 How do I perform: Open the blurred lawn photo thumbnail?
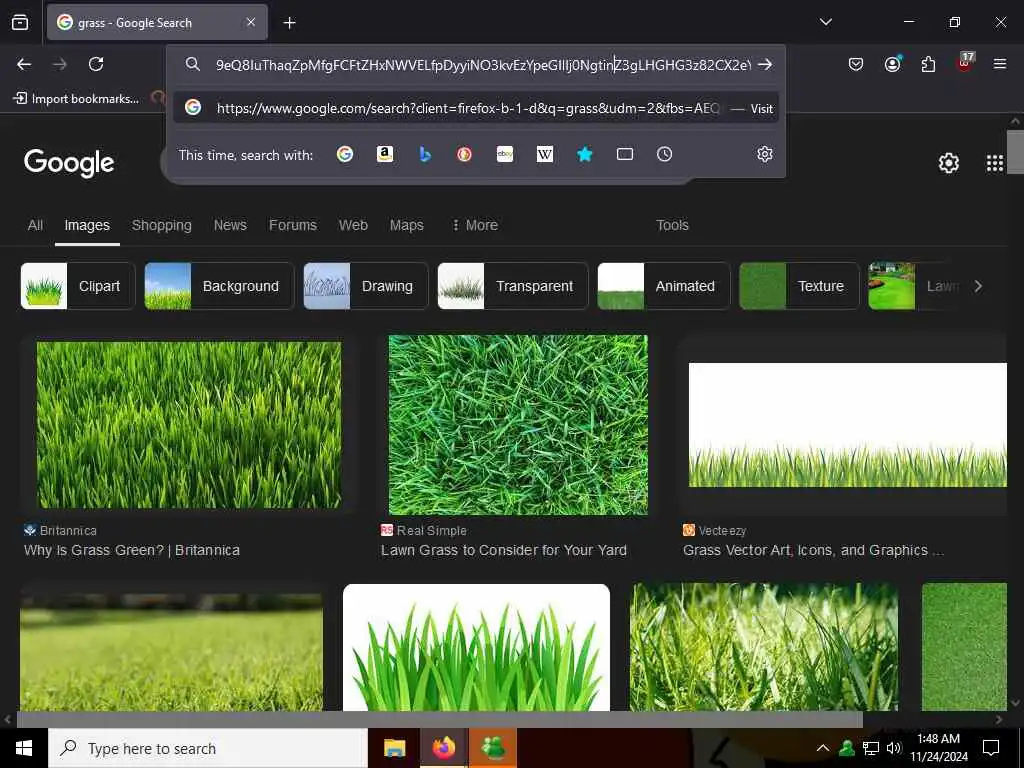[171, 652]
